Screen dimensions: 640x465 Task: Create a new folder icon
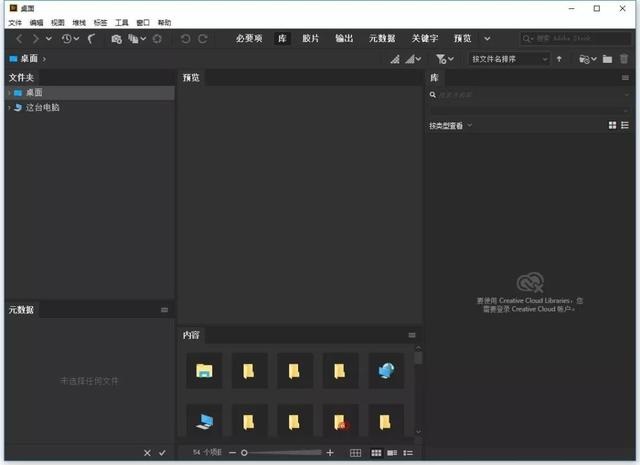(x=607, y=59)
